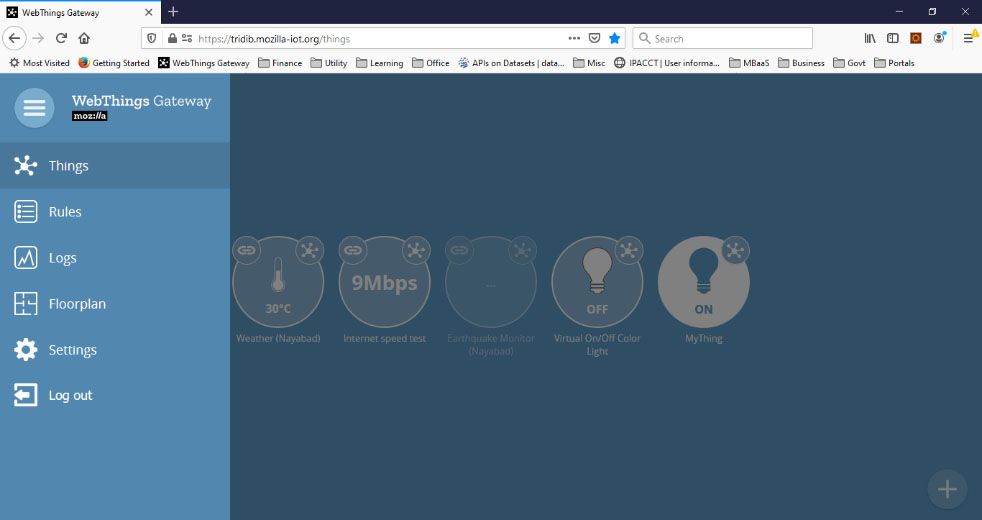Click the Pocket save icon in address bar
982x520 pixels.
[x=594, y=38]
